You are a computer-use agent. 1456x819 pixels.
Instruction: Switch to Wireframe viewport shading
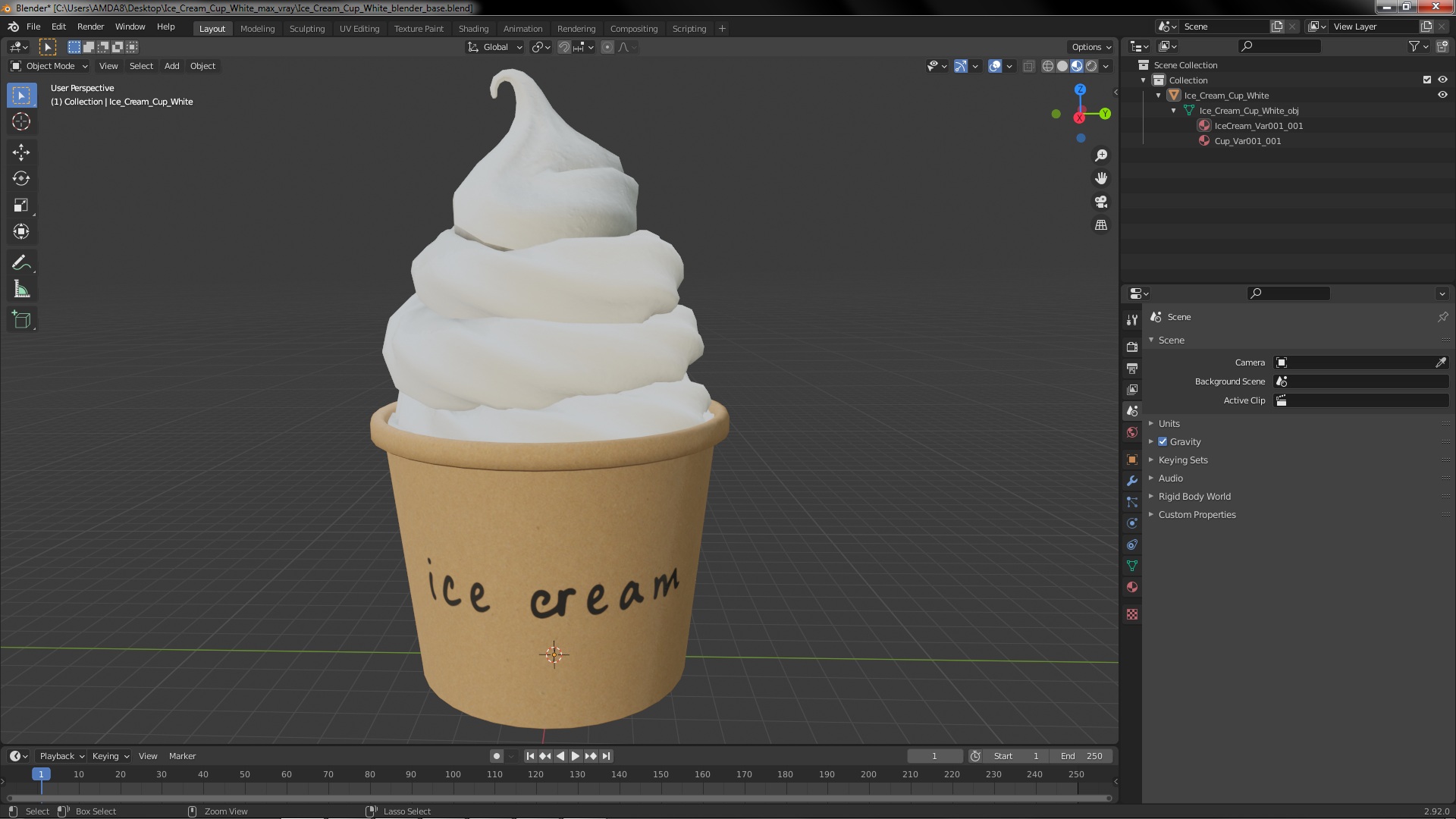click(1048, 66)
